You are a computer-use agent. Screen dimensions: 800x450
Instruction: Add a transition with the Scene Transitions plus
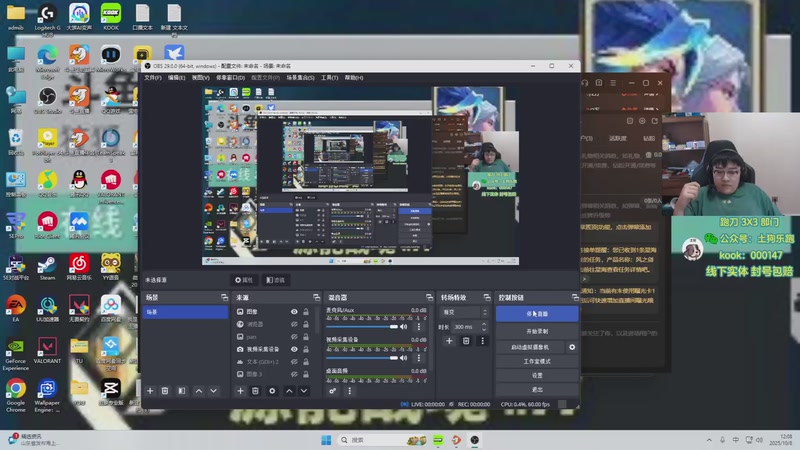449,341
